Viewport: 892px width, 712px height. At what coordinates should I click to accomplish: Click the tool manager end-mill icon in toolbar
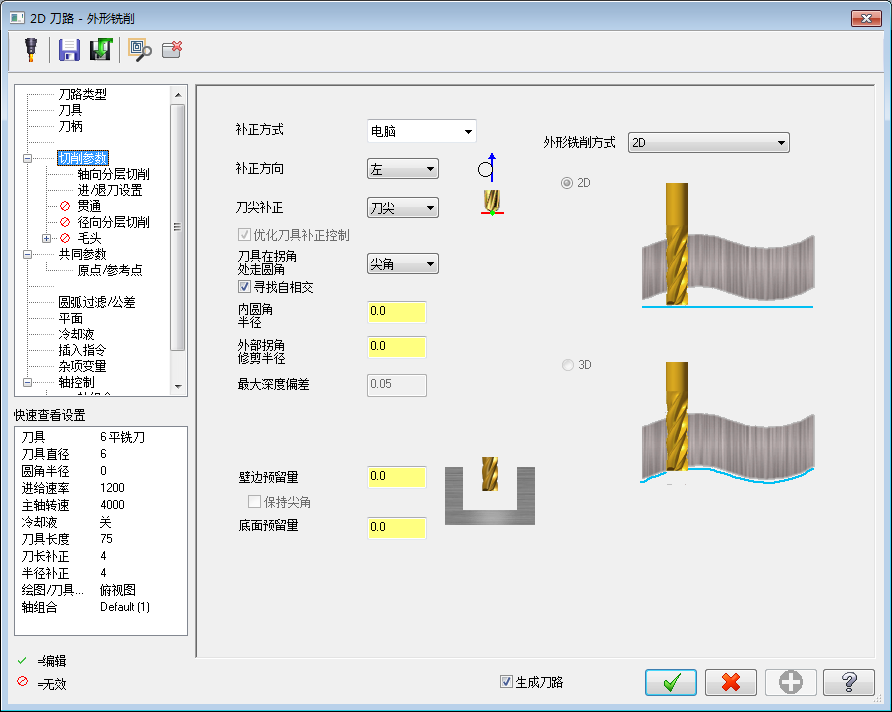[x=31, y=50]
